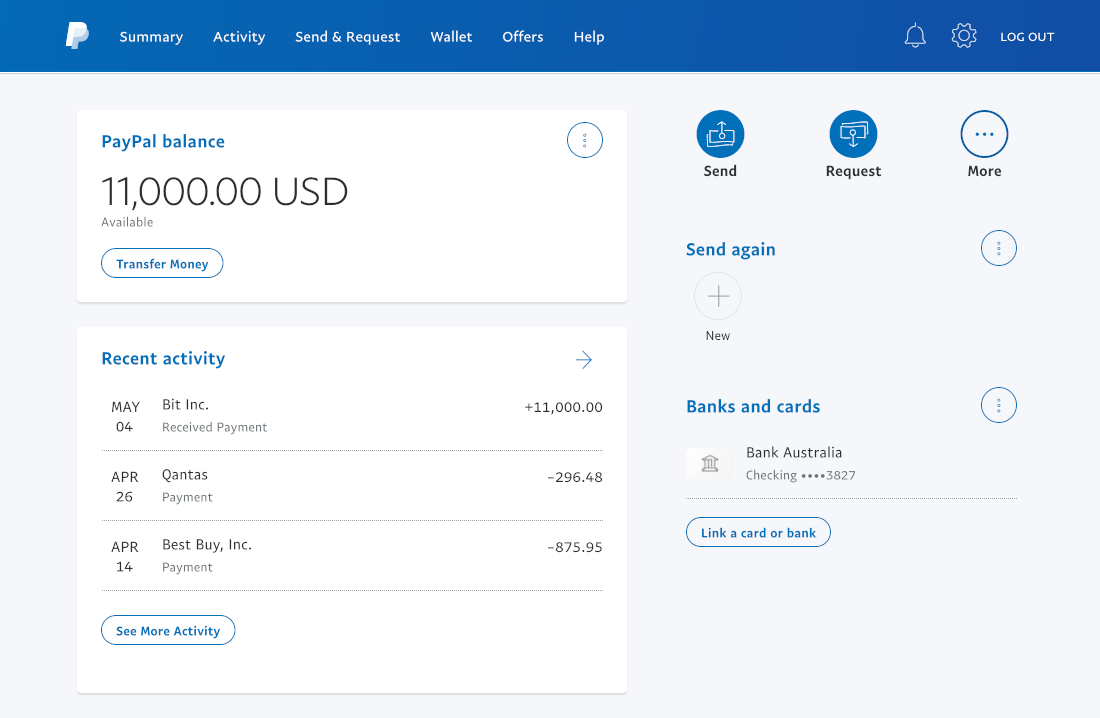This screenshot has width=1100, height=718.
Task: Click the -296.48 amount
Action: pyautogui.click(x=575, y=477)
